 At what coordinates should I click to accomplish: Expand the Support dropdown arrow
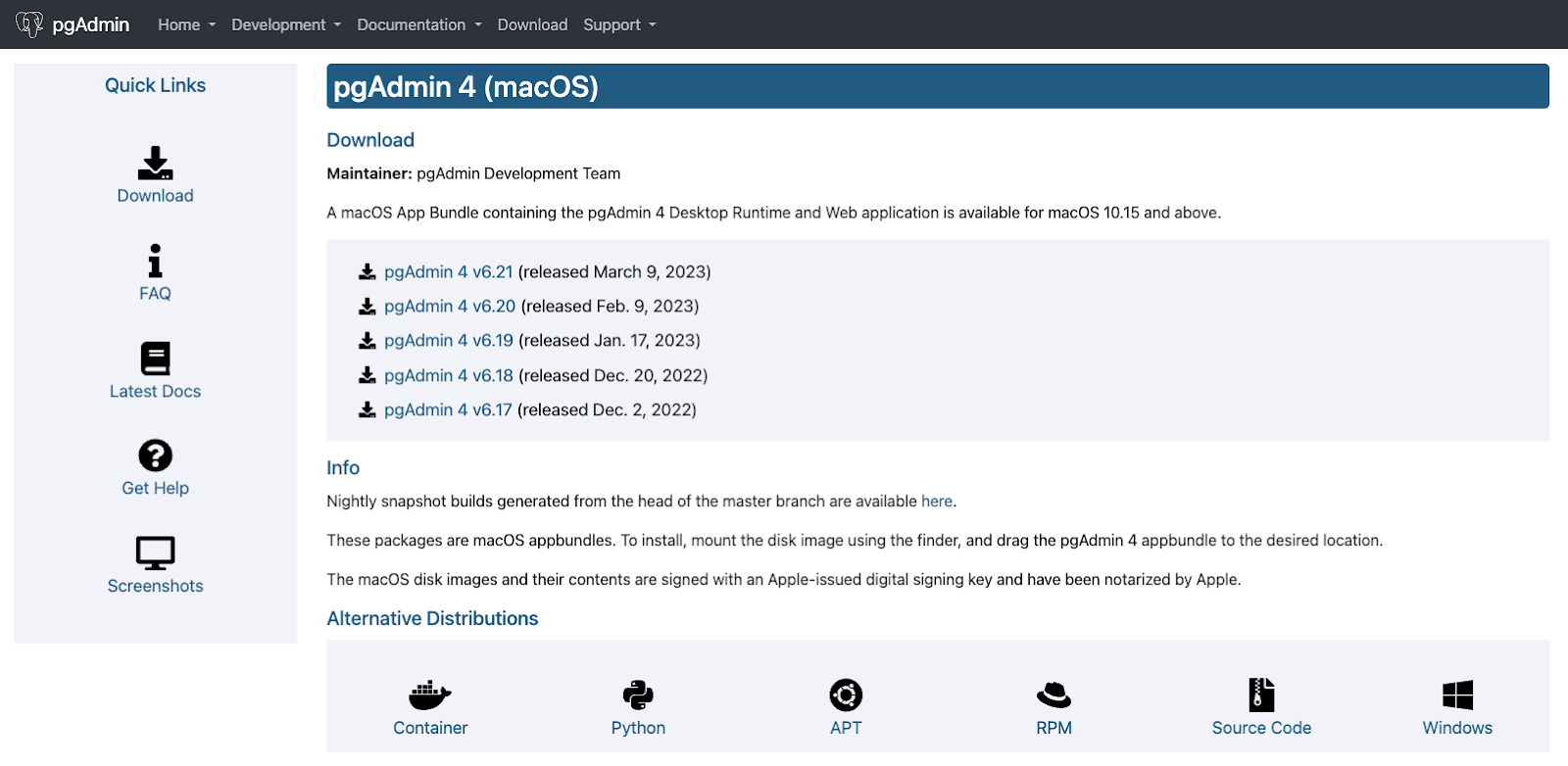pyautogui.click(x=653, y=25)
